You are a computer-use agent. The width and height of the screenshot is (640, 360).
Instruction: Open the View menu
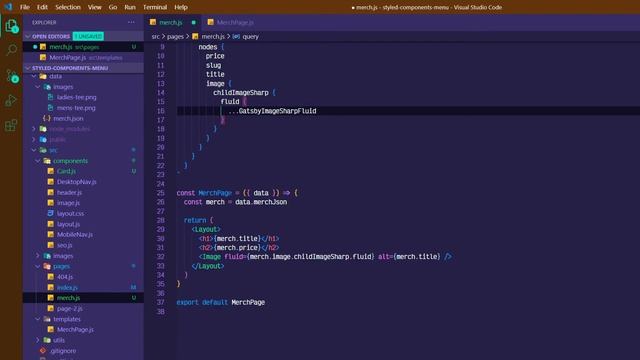(x=94, y=7)
